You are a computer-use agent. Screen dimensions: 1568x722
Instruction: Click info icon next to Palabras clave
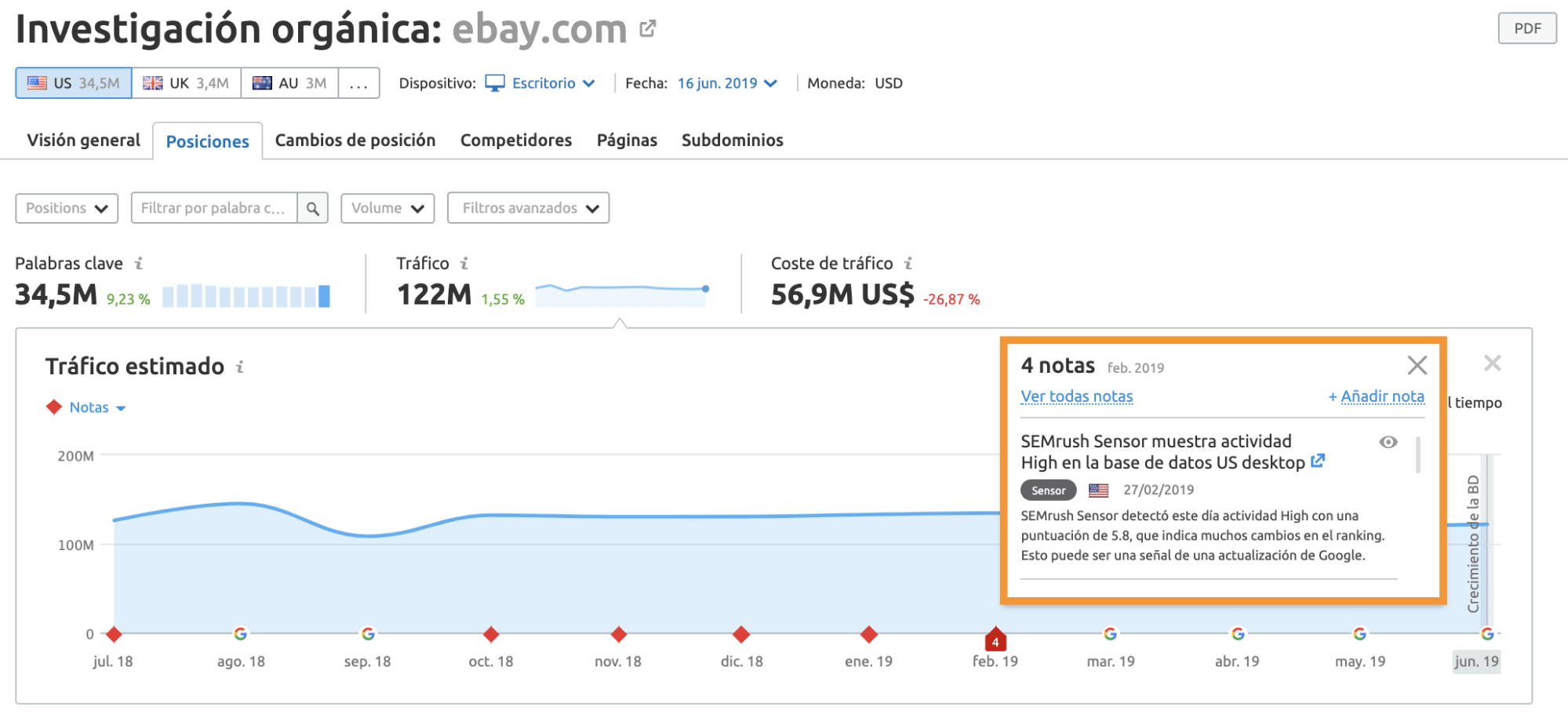(139, 264)
